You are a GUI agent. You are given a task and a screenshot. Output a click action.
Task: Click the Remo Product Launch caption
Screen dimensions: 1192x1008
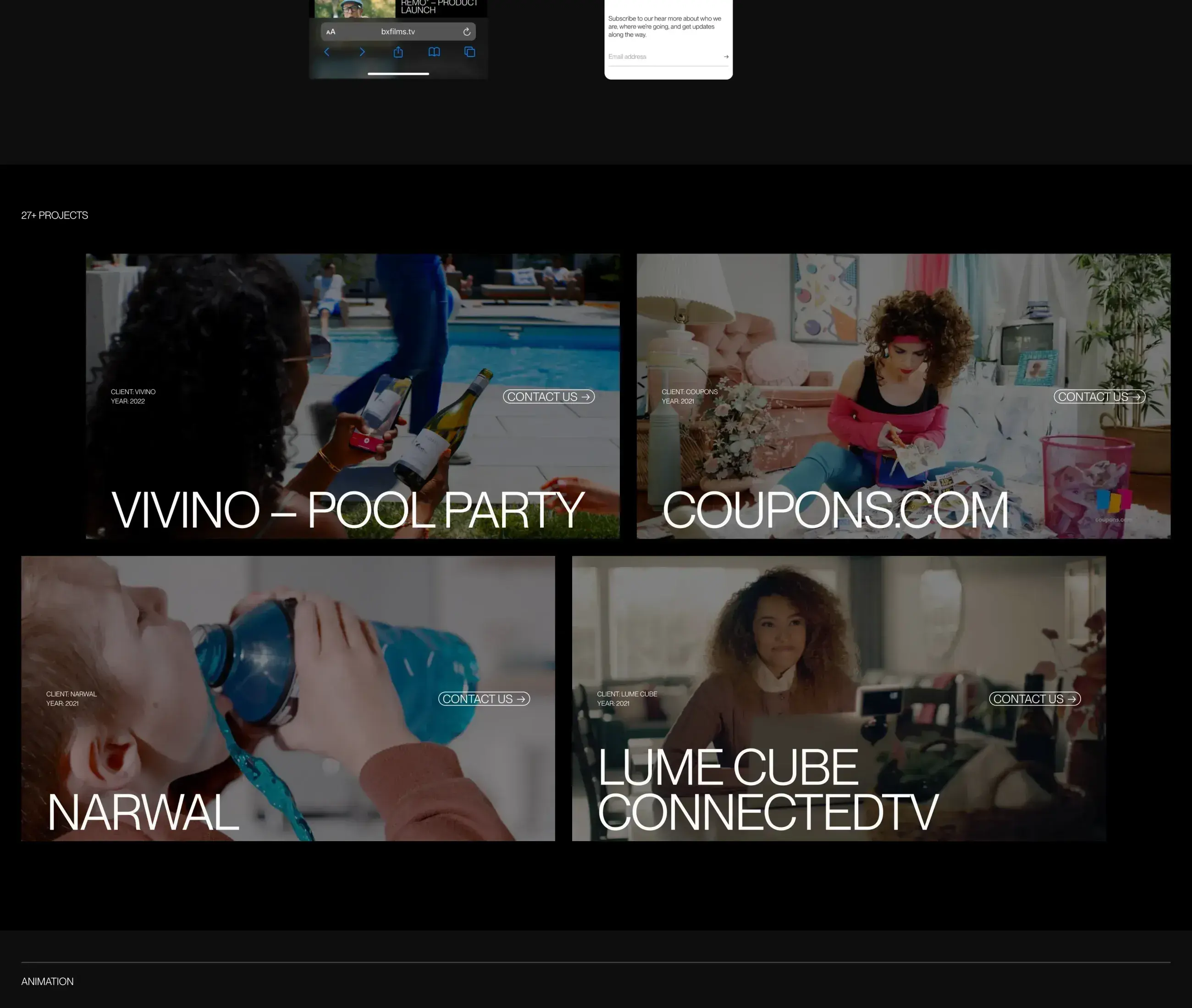tap(439, 6)
